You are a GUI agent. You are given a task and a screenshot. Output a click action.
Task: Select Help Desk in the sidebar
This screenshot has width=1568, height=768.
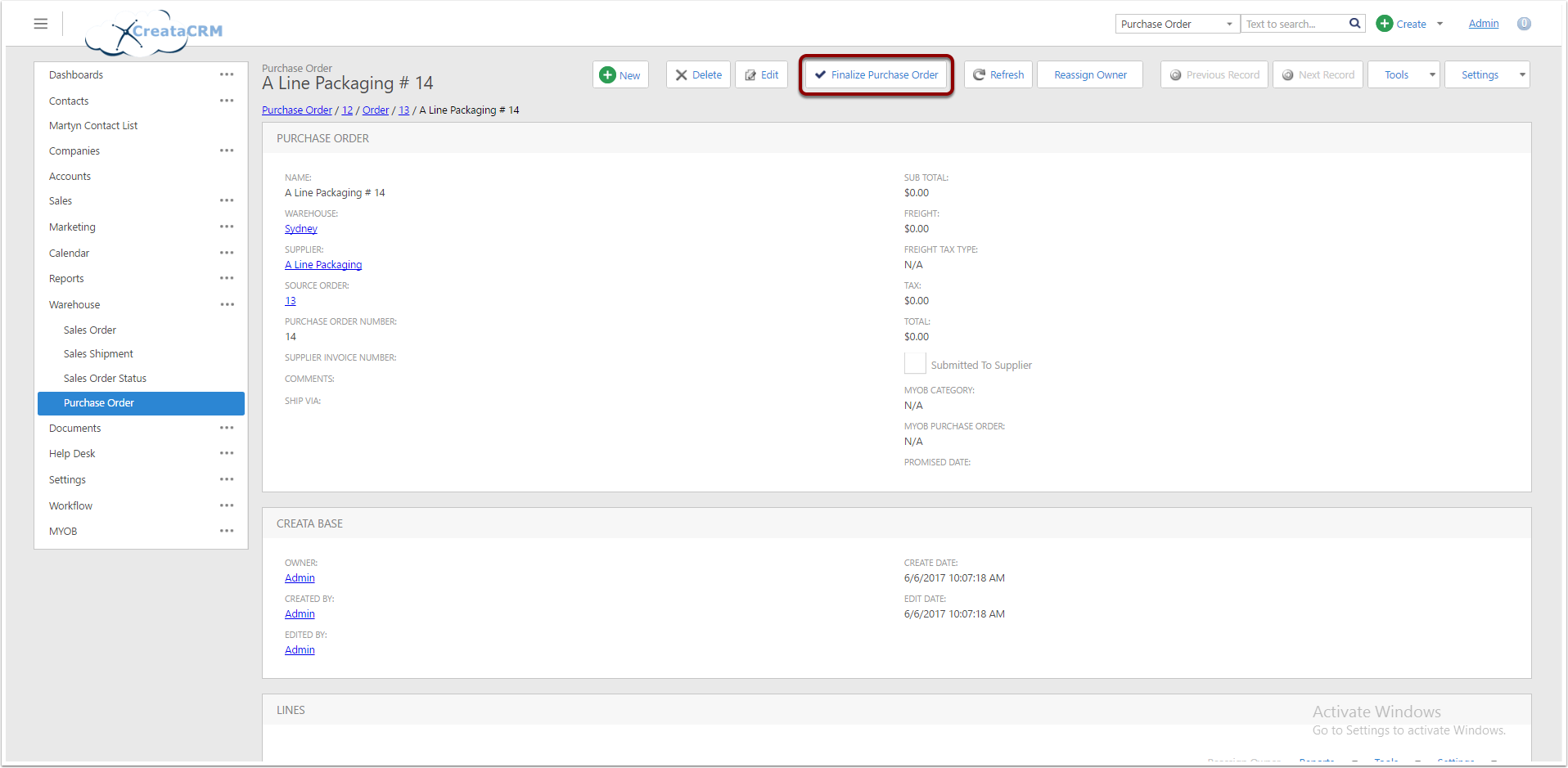(72, 454)
